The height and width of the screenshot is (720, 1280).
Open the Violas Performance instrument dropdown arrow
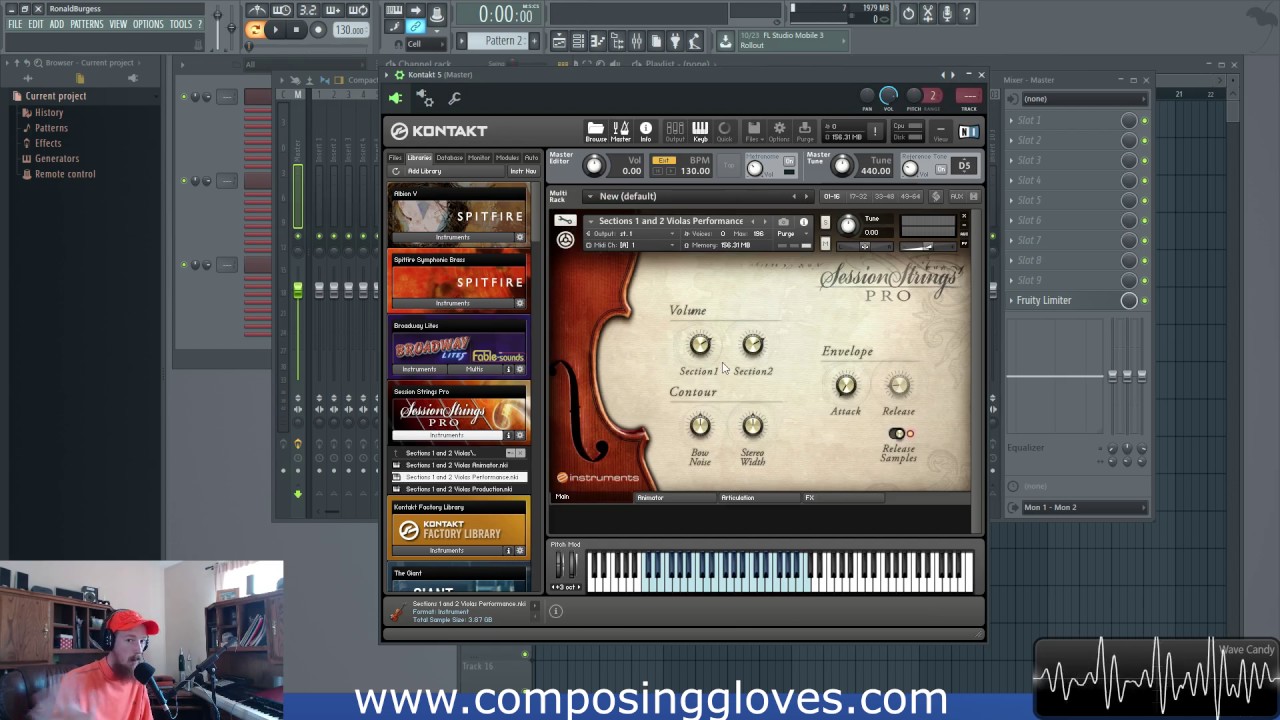(x=591, y=221)
